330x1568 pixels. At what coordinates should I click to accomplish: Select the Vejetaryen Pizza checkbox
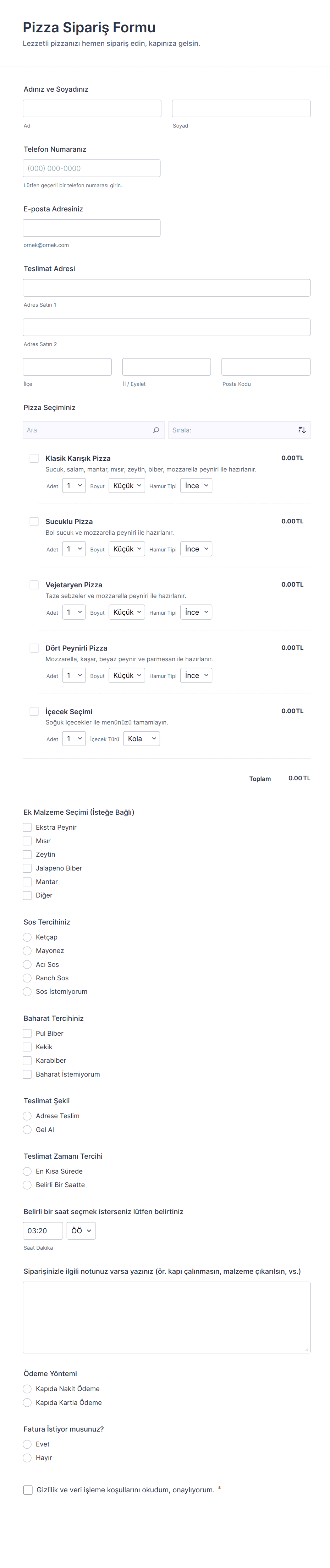click(x=34, y=584)
